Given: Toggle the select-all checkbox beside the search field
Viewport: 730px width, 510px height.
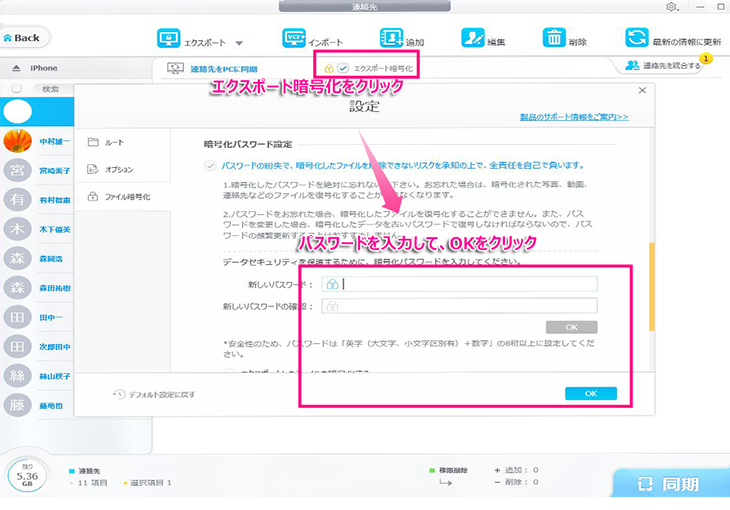Looking at the screenshot, I should (x=16, y=89).
